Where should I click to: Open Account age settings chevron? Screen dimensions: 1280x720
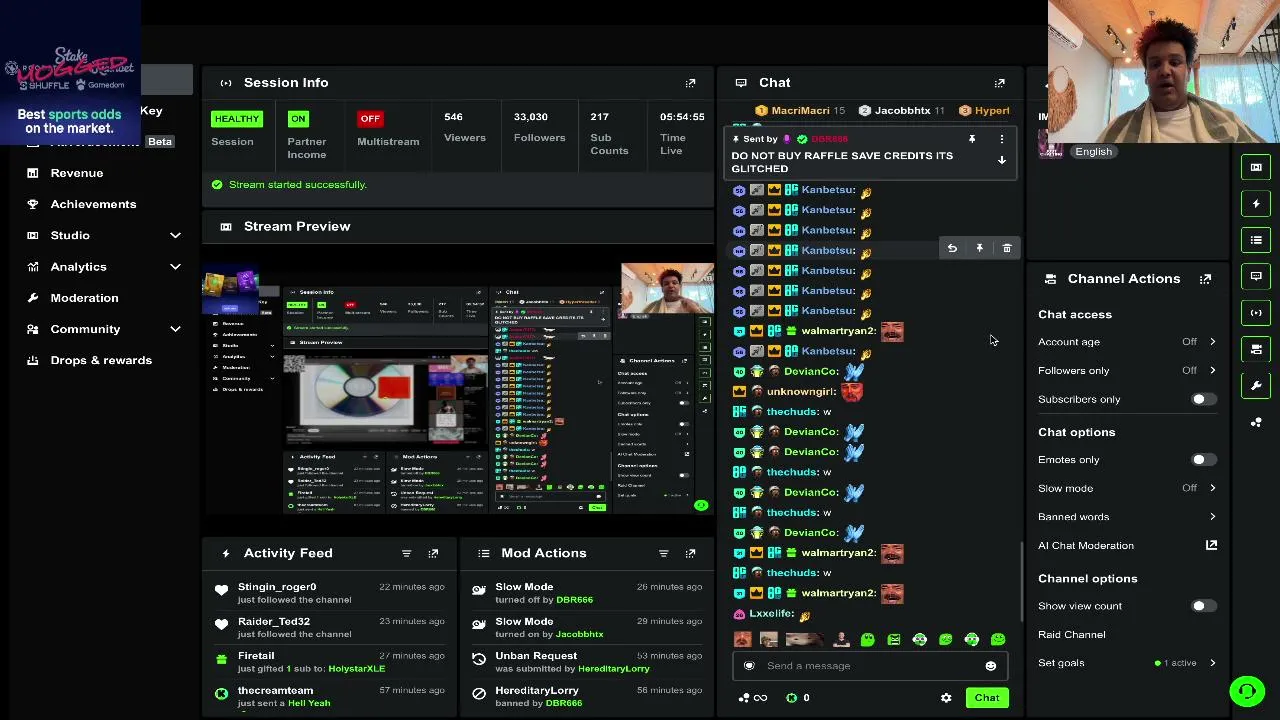[1212, 342]
